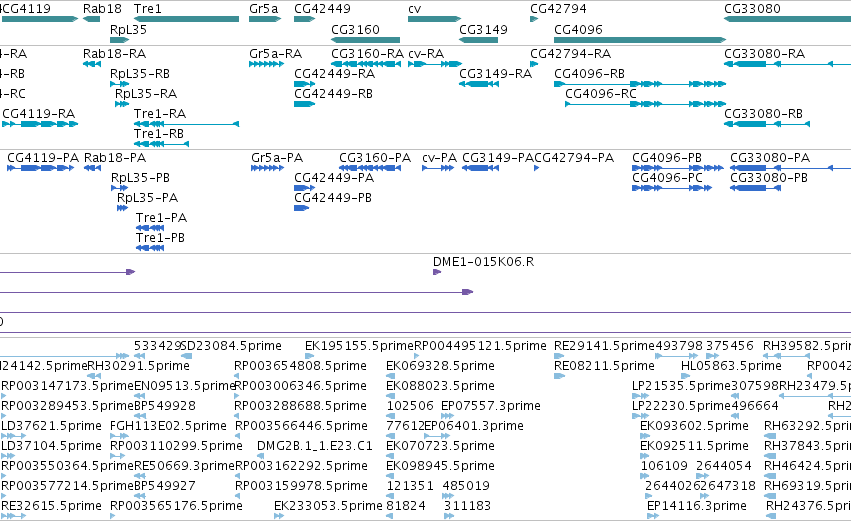Select the Rab18 gene label
Viewport: 851px width, 521px height.
(102, 9)
